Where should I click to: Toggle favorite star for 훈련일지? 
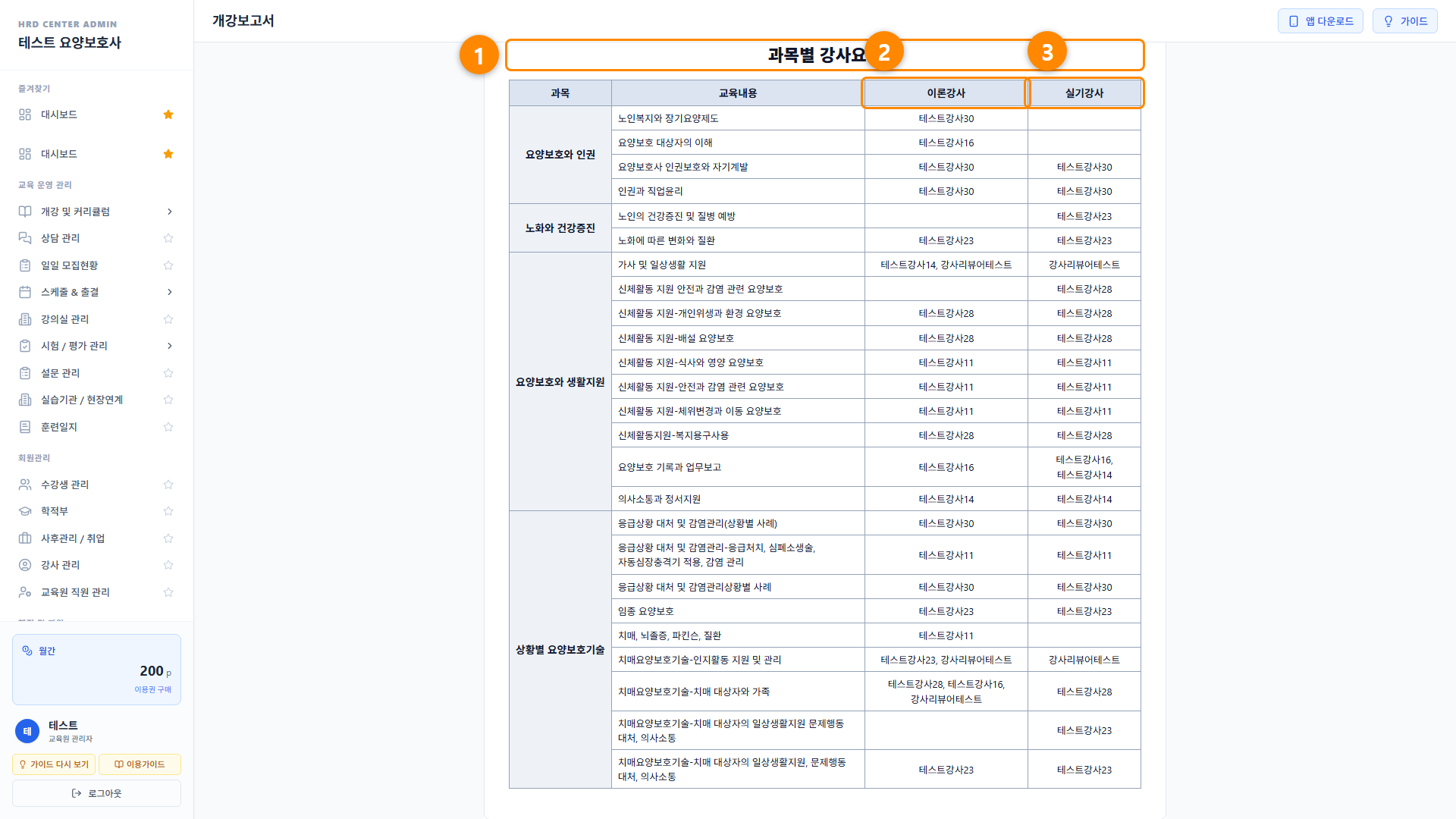(168, 427)
